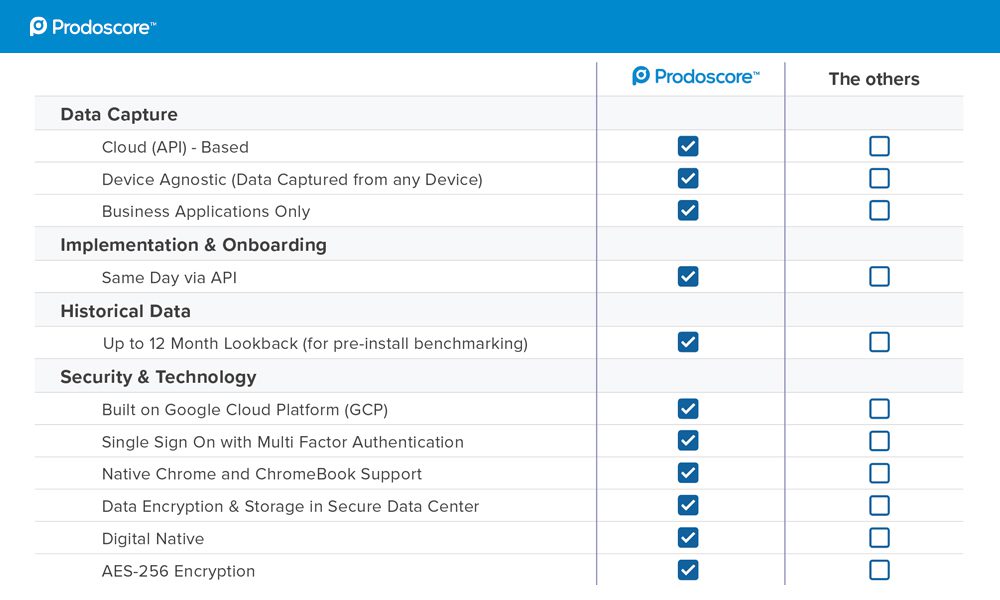Click the "Cloud (API) - Based" row label
The height and width of the screenshot is (600, 1000).
[175, 147]
